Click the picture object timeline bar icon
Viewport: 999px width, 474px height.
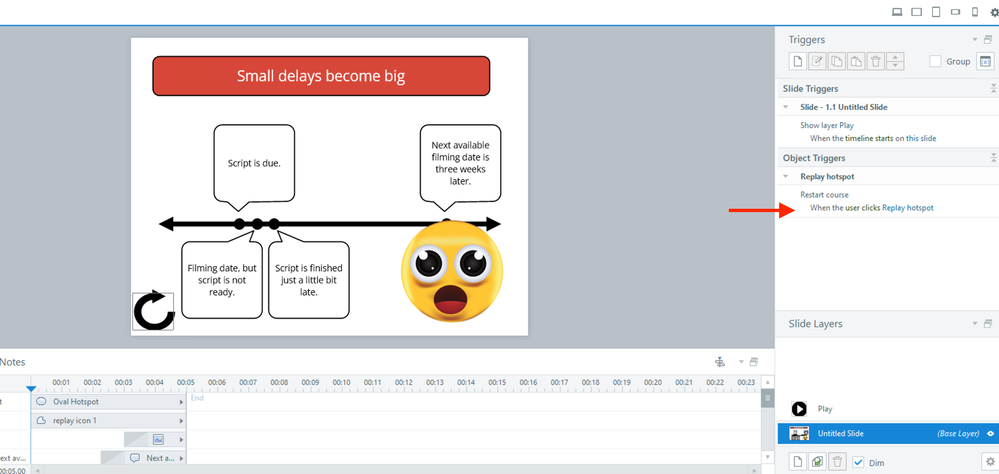click(159, 440)
